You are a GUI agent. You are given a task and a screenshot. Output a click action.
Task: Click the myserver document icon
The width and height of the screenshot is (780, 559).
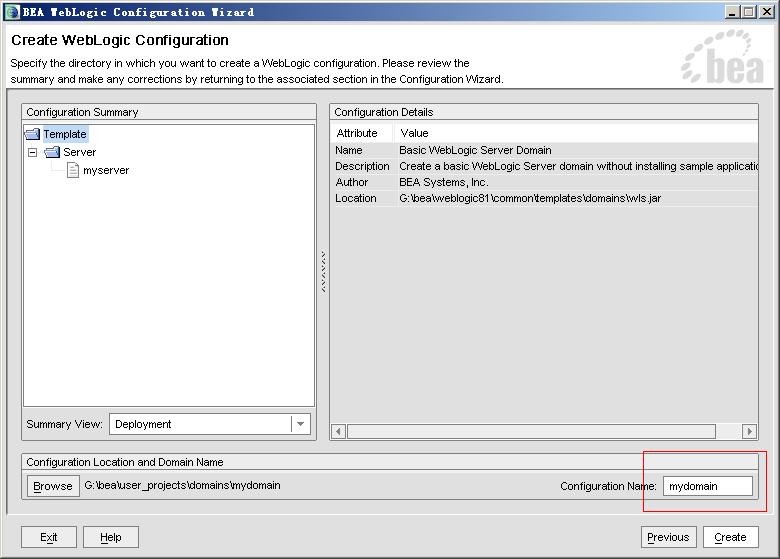pos(73,170)
